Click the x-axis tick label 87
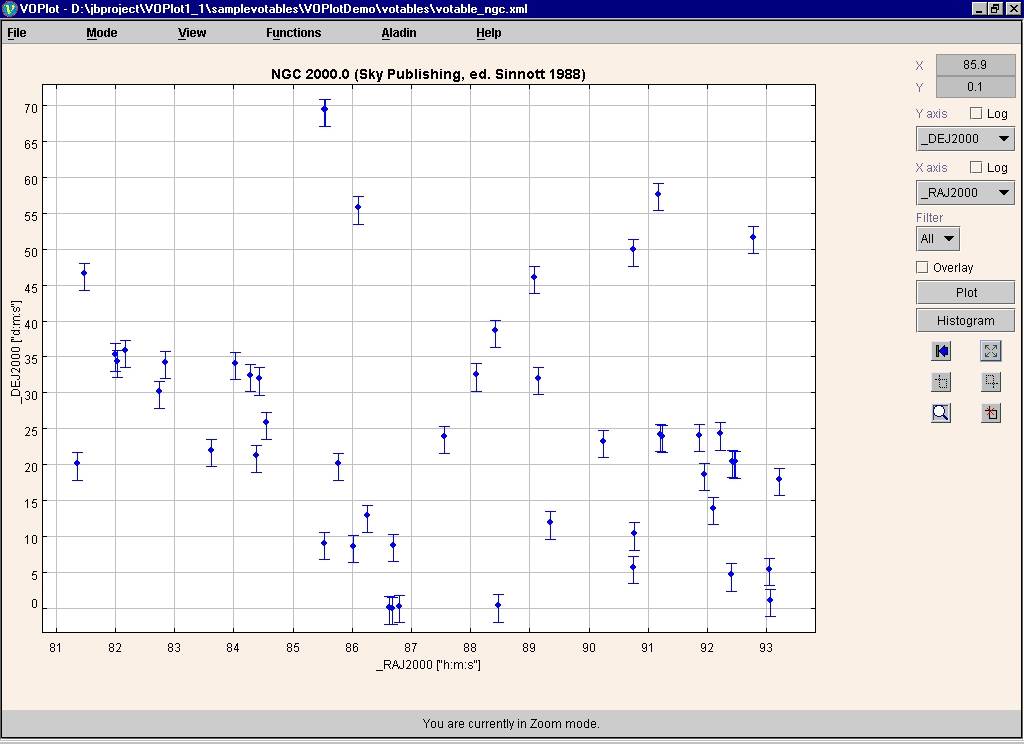 410,647
